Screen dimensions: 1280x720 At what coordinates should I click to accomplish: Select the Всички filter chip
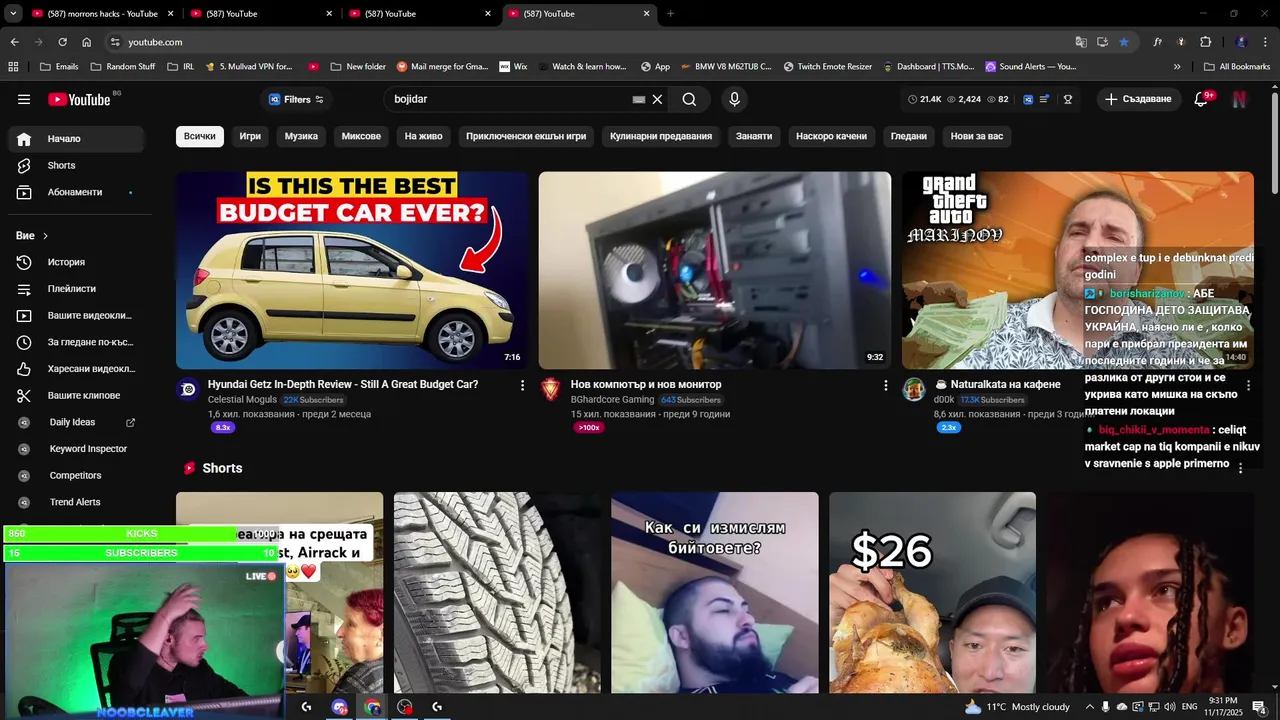pos(199,136)
